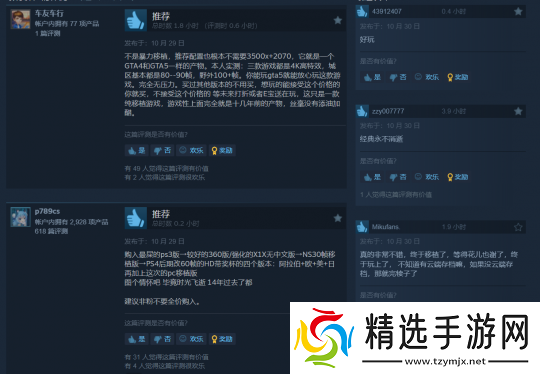Click '建议非粉不要全价购入' sentence
540x374 pixels.
[162, 302]
